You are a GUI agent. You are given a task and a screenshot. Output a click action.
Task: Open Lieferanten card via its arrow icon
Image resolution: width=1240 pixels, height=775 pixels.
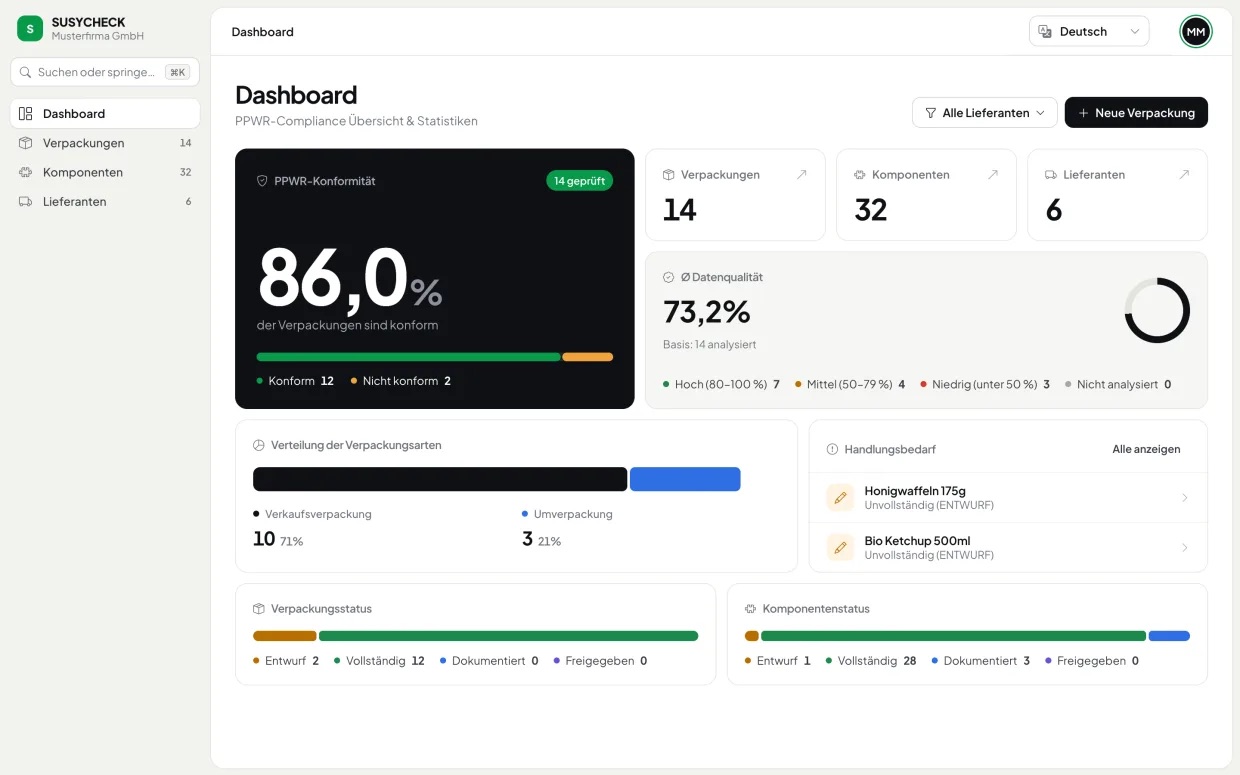point(1184,174)
